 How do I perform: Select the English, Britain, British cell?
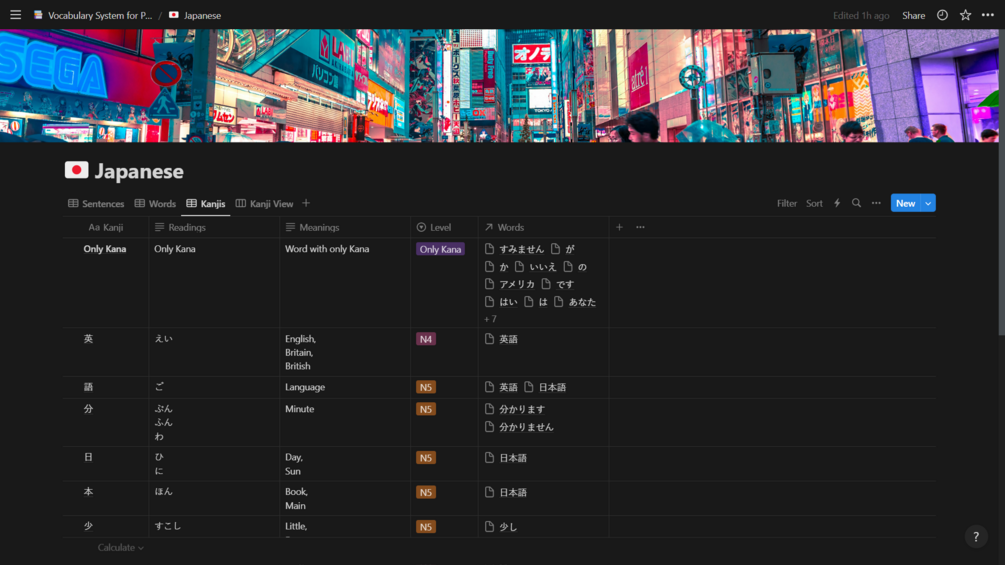pos(345,352)
